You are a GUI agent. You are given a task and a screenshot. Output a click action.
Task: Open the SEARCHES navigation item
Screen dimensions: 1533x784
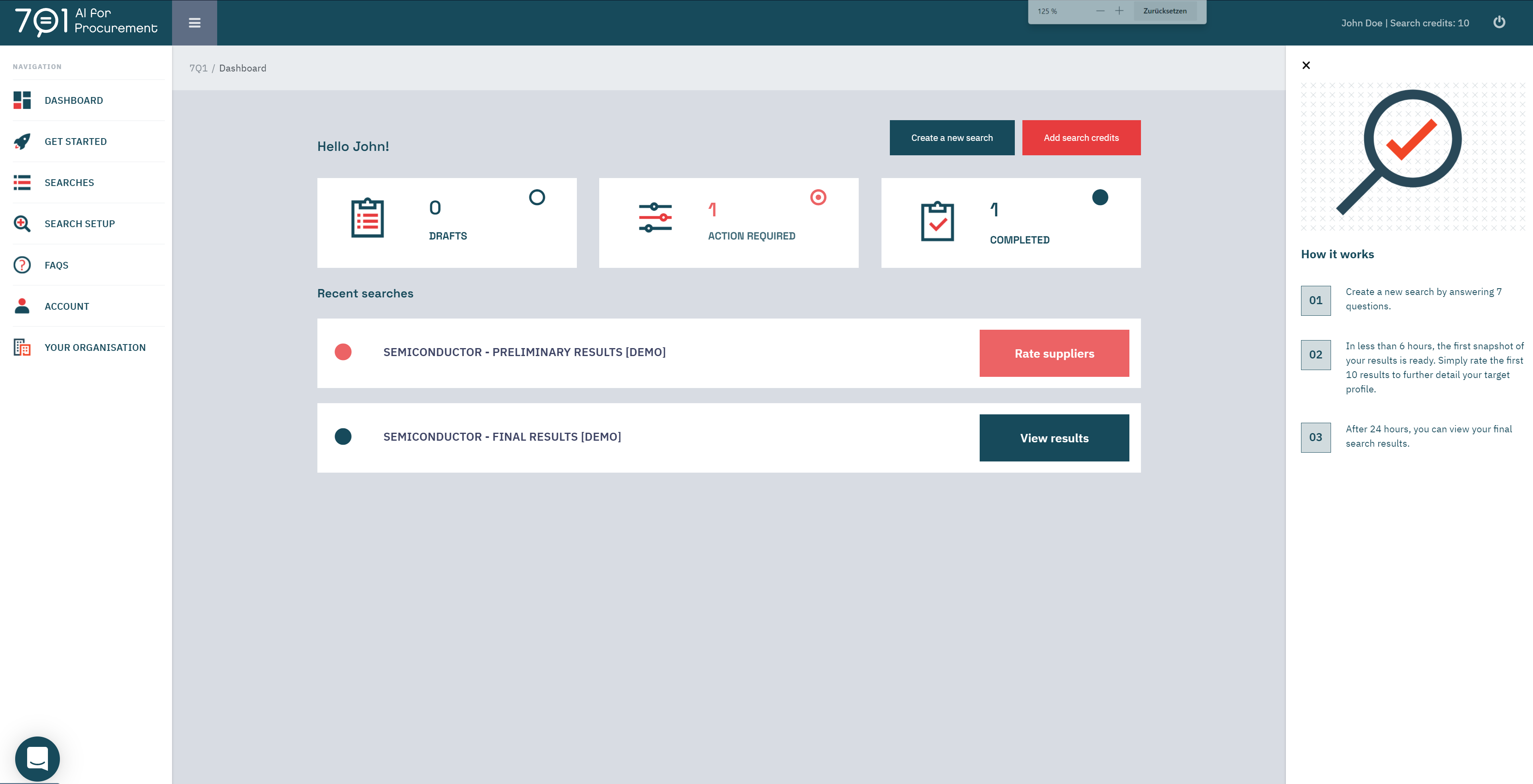pyautogui.click(x=69, y=182)
